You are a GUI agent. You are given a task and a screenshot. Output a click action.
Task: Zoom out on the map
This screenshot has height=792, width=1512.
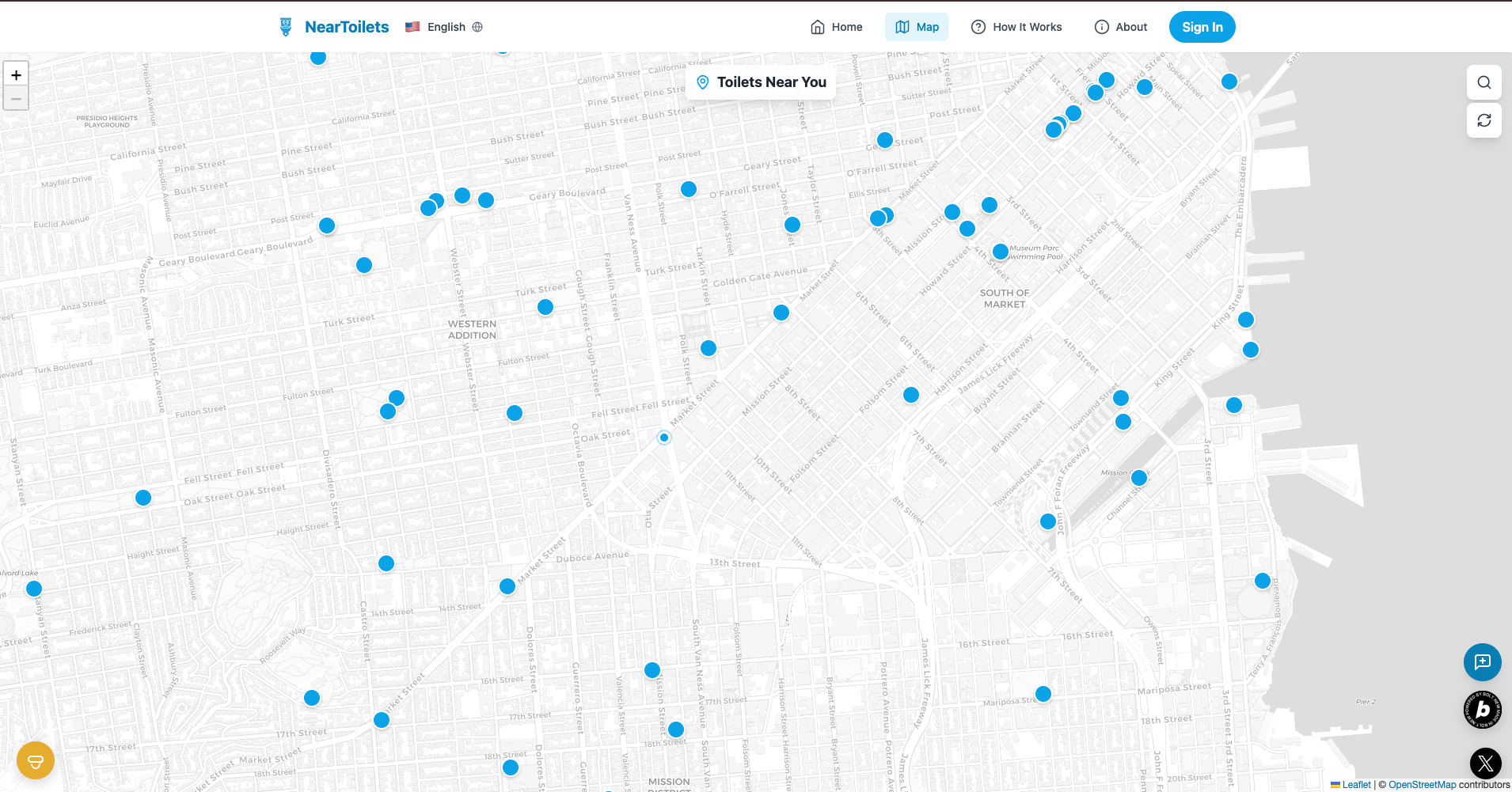pos(16,99)
